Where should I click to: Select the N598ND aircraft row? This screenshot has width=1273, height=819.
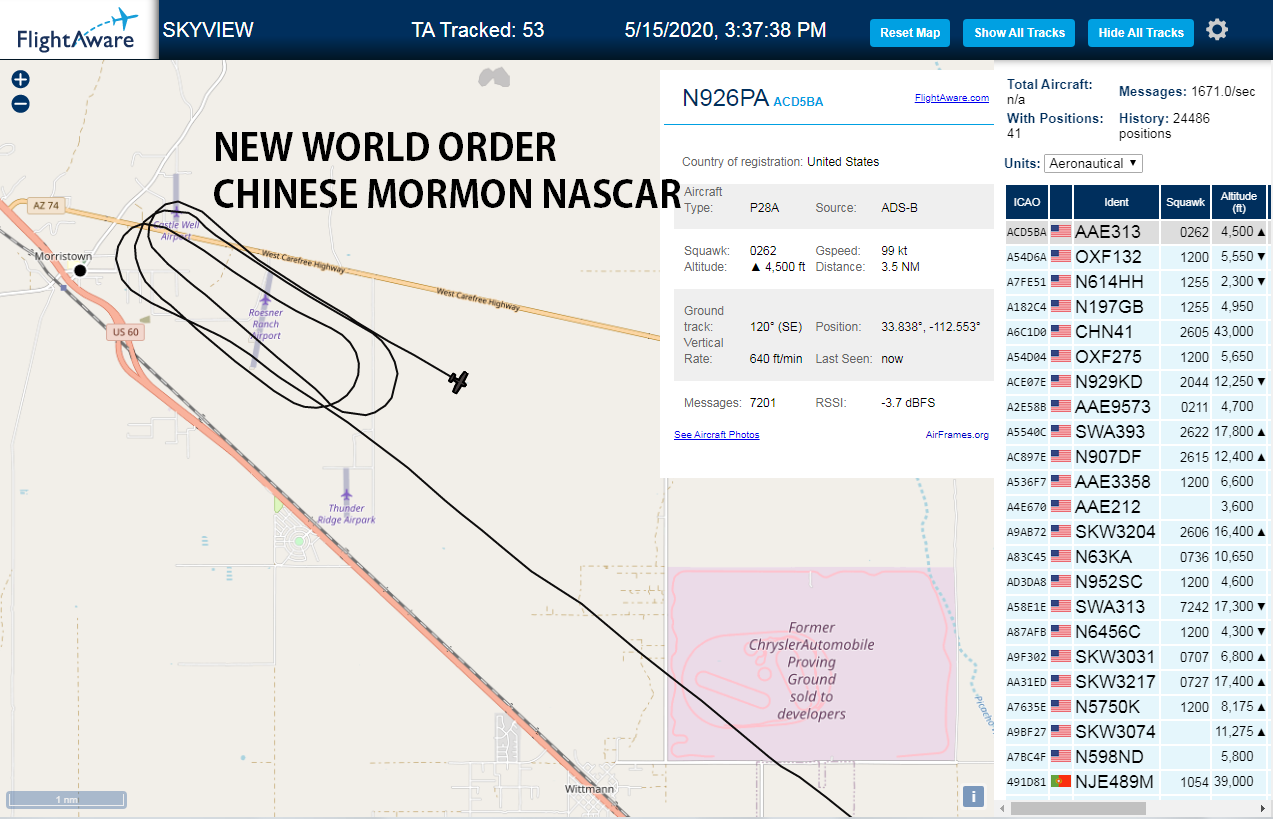pyautogui.click(x=1137, y=757)
